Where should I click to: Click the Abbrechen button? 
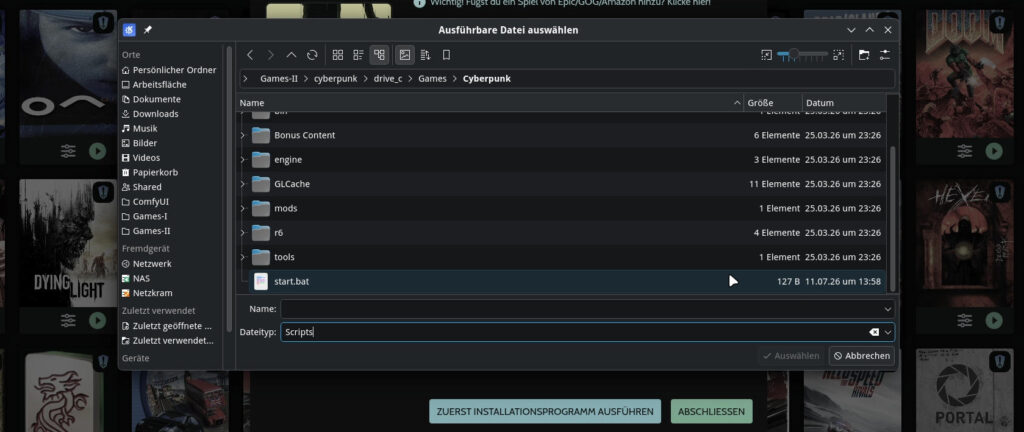[x=861, y=356]
